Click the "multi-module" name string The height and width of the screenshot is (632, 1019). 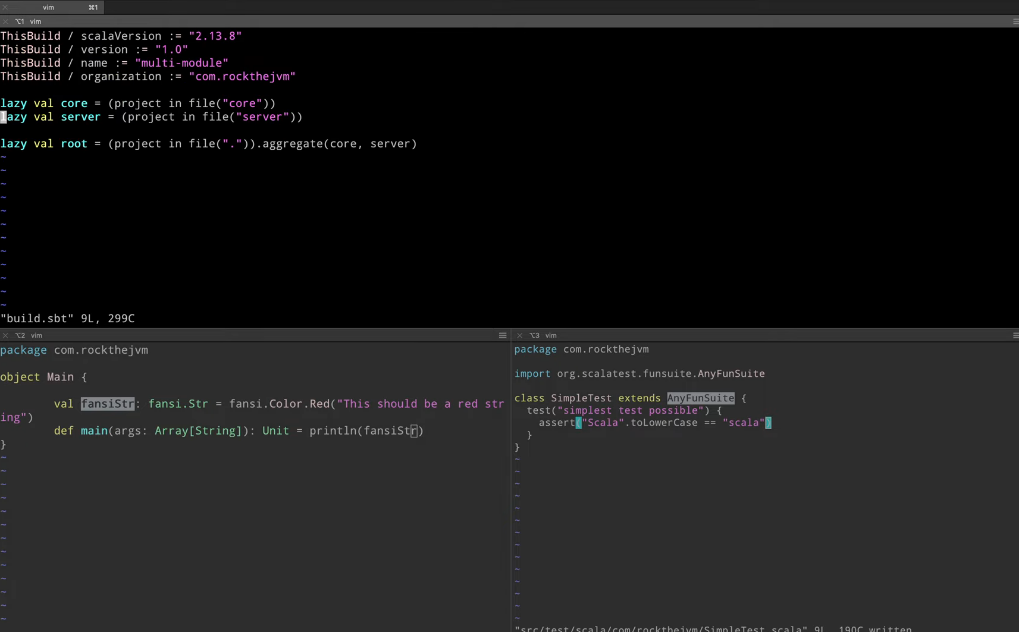pyautogui.click(x=181, y=63)
